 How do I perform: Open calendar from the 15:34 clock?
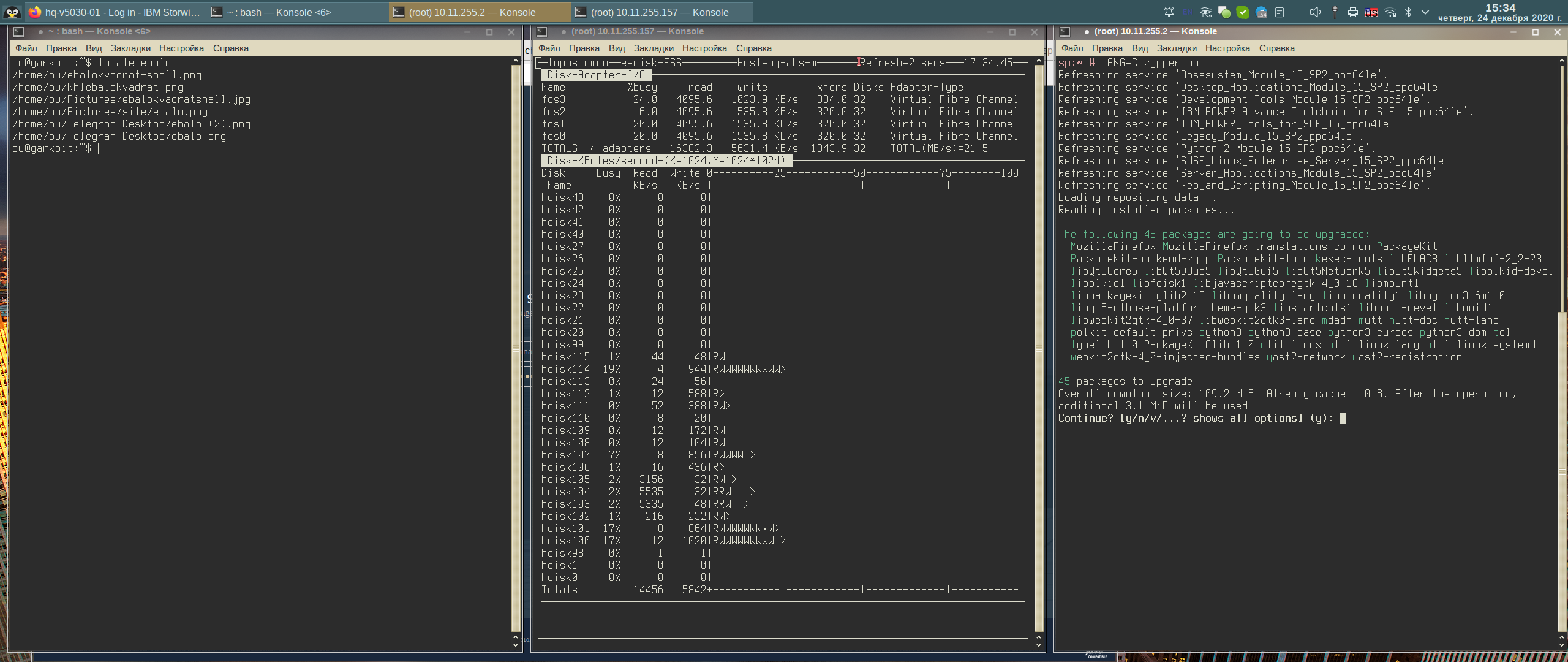click(x=1500, y=12)
